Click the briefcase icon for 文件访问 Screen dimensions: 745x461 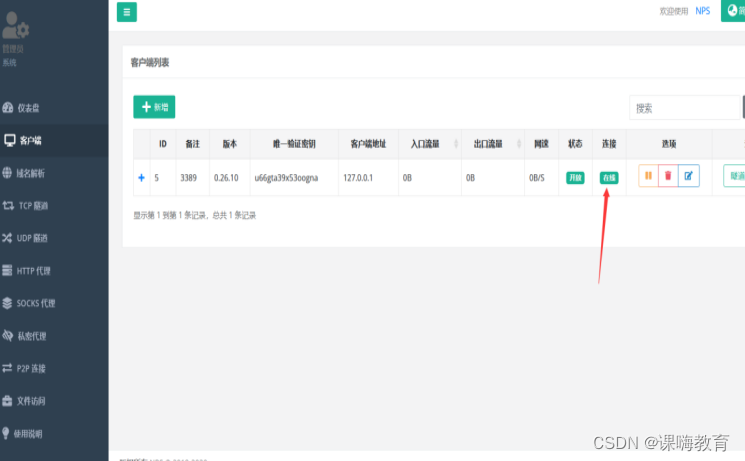point(7,400)
